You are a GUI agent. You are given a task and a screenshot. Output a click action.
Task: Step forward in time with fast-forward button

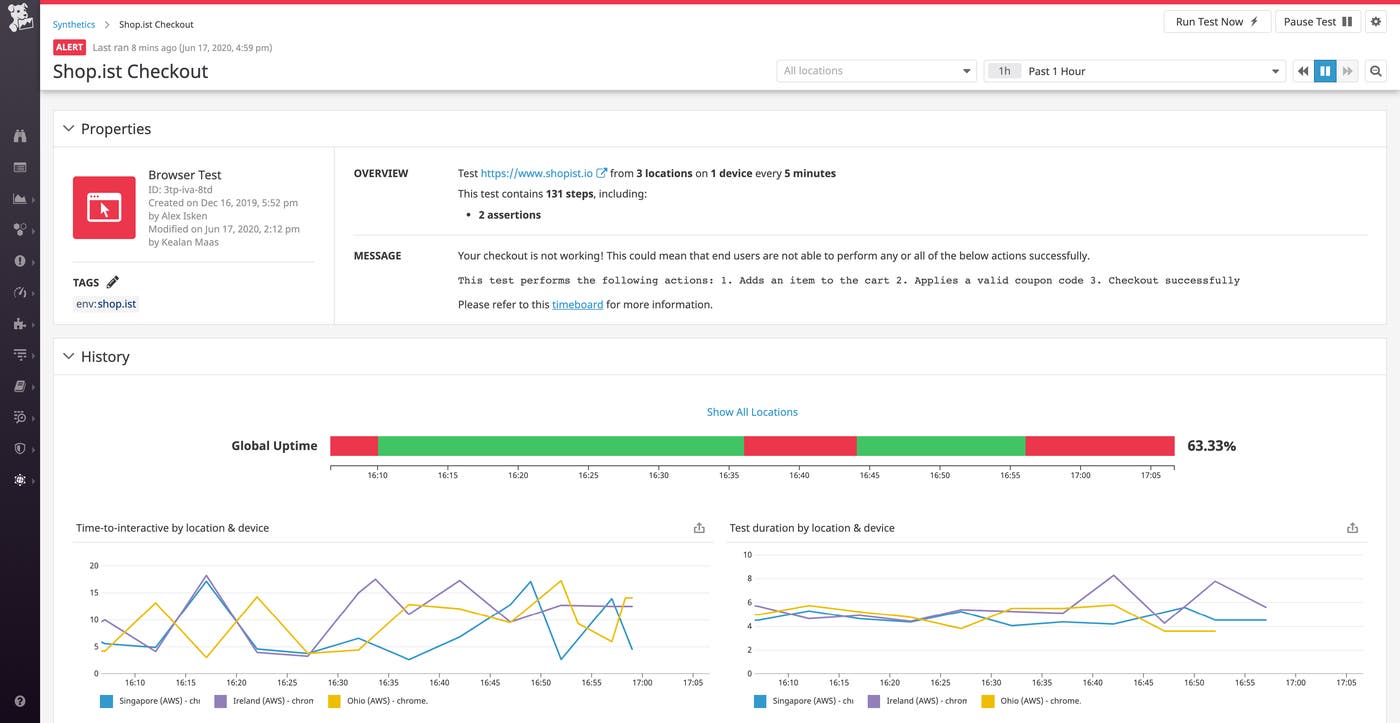coord(1347,71)
